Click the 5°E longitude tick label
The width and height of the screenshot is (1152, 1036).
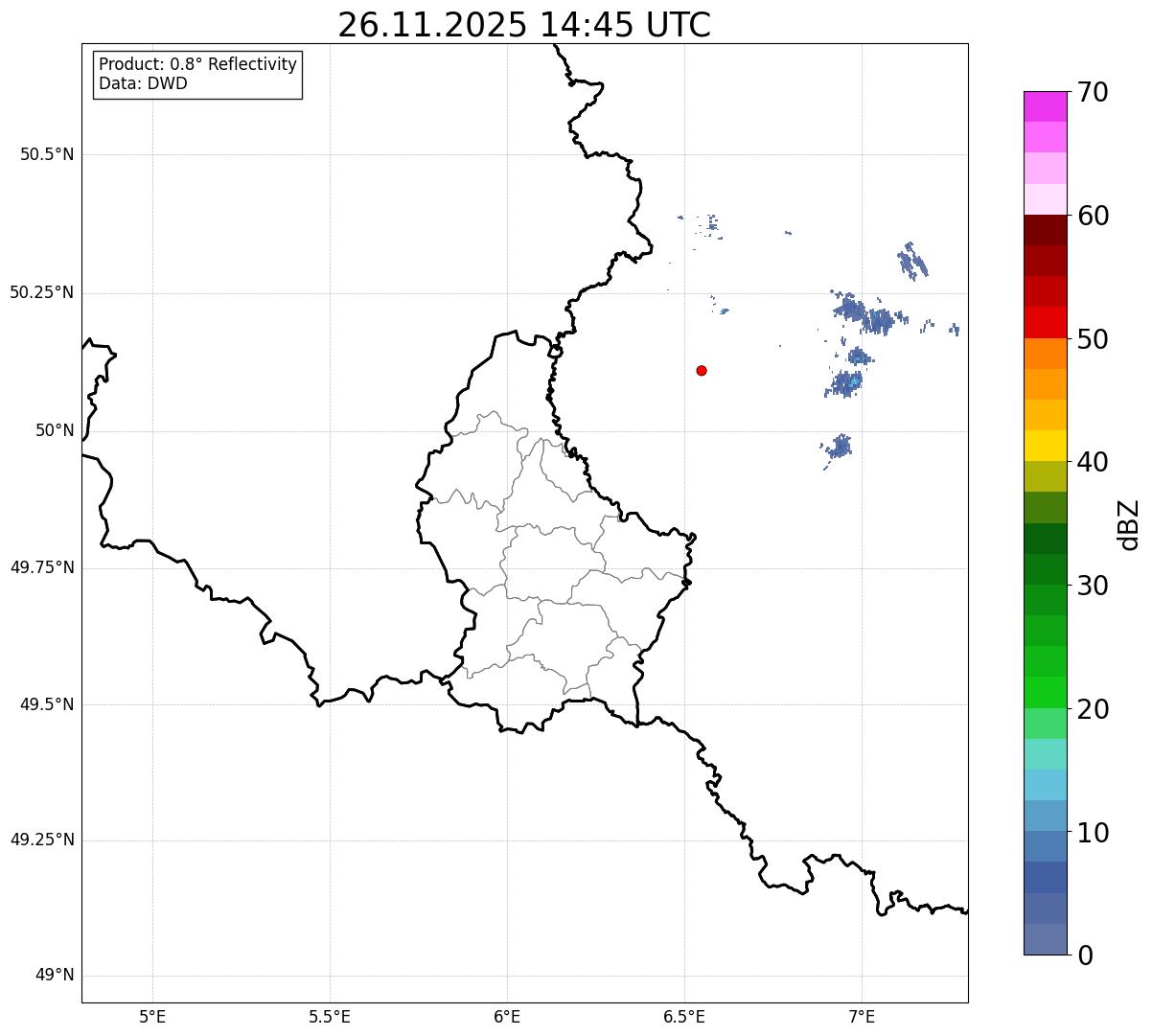(x=152, y=1016)
